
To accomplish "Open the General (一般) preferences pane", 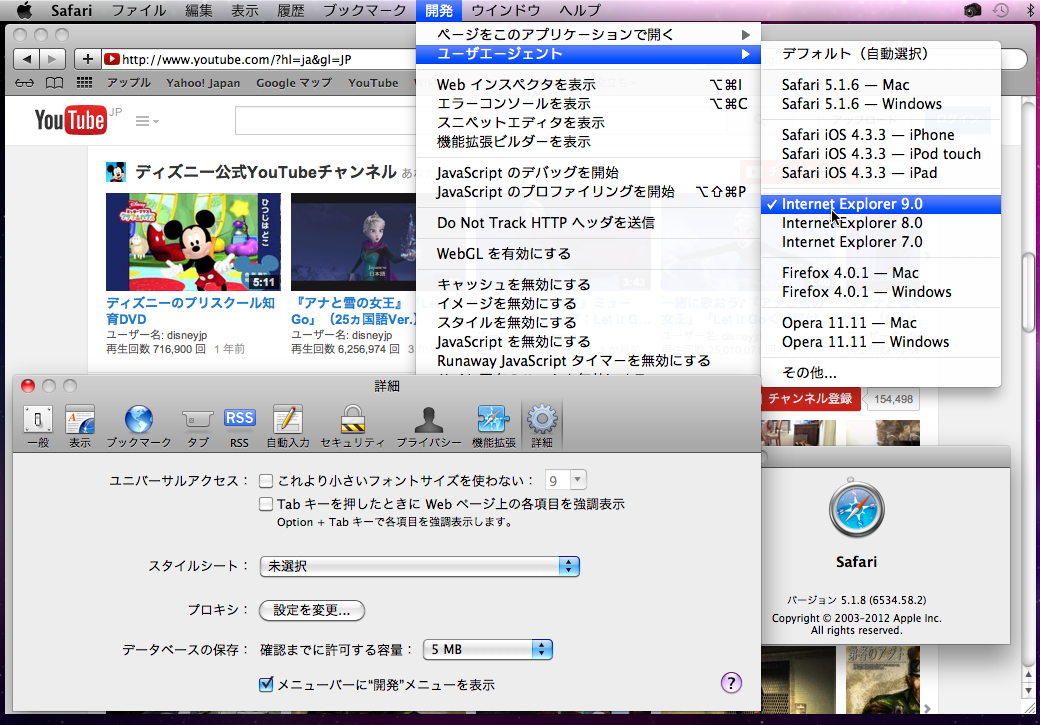I will 38,427.
